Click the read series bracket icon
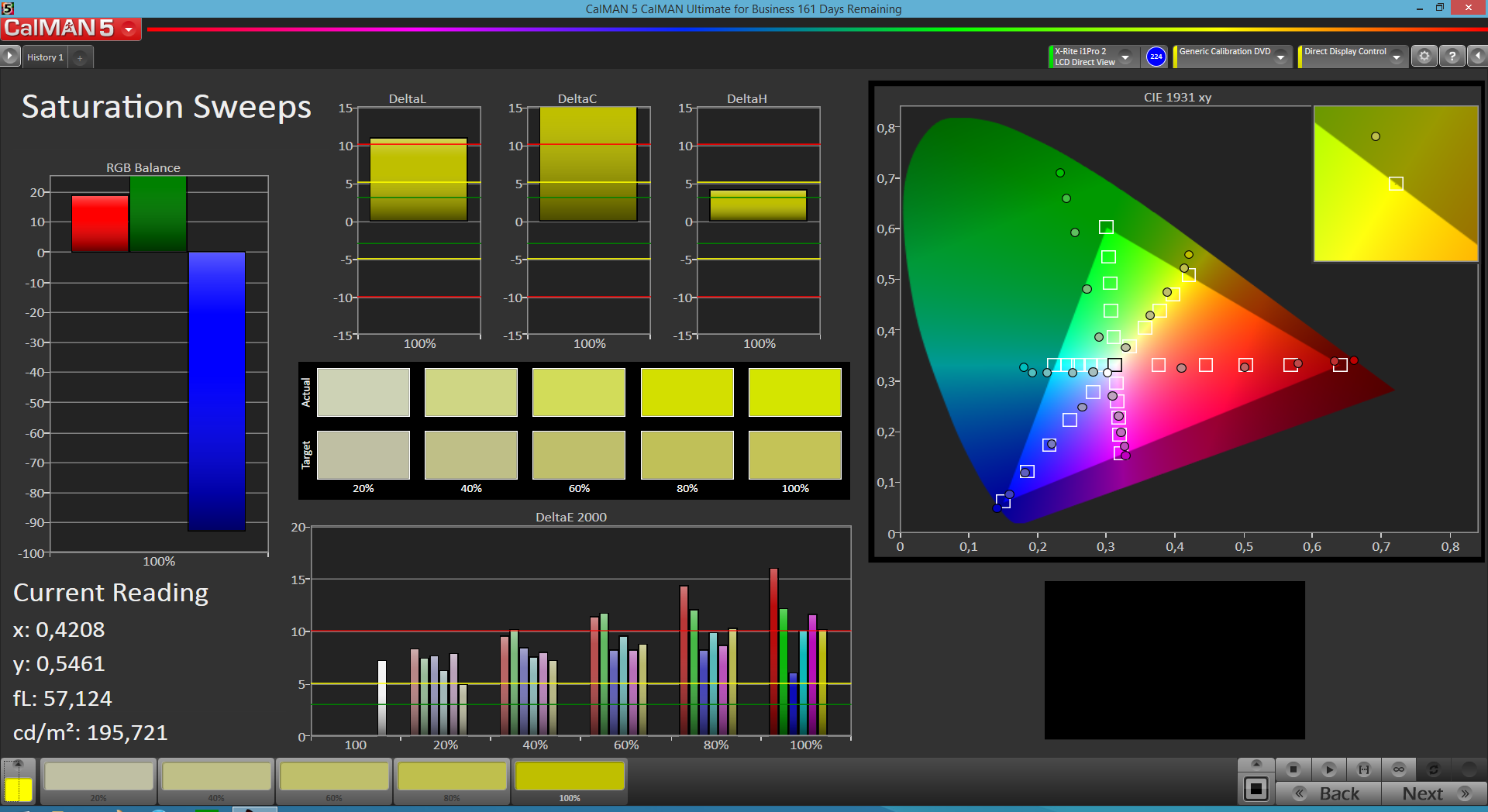The width and height of the screenshot is (1488, 812). (1364, 769)
